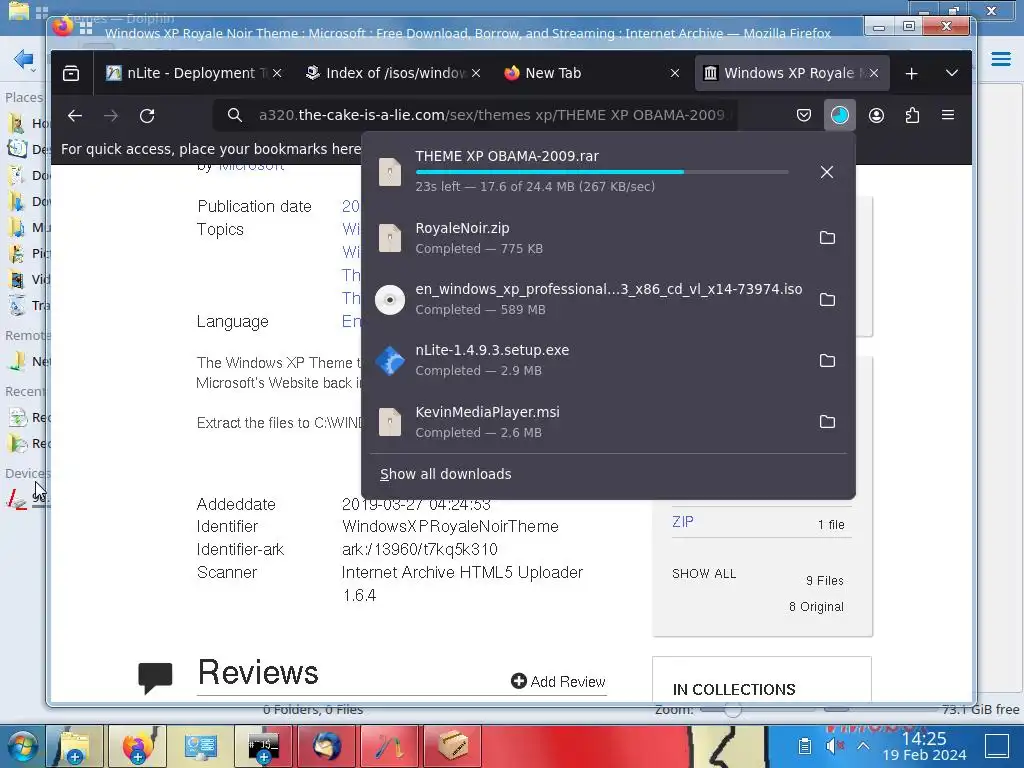The width and height of the screenshot is (1024, 768).
Task: Go back to the previous page
Action: (x=75, y=116)
